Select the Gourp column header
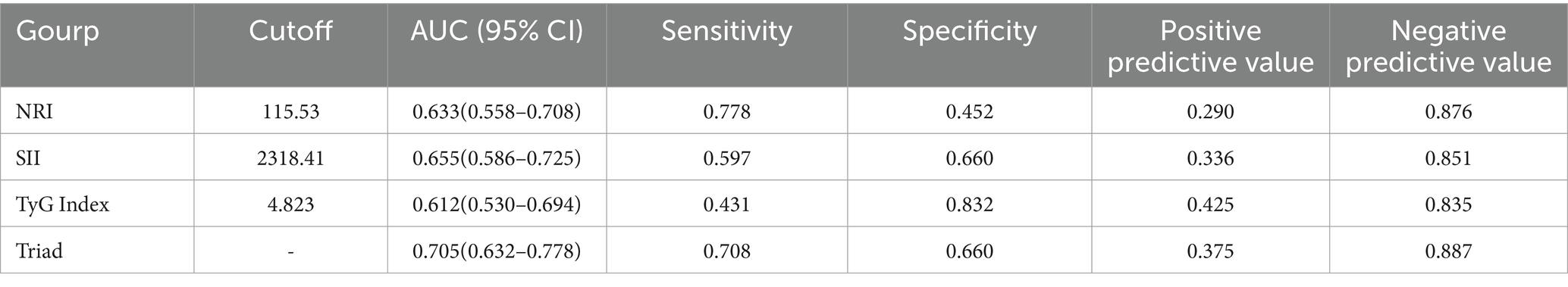Viewport: 1568px width, 287px height. pos(58,33)
